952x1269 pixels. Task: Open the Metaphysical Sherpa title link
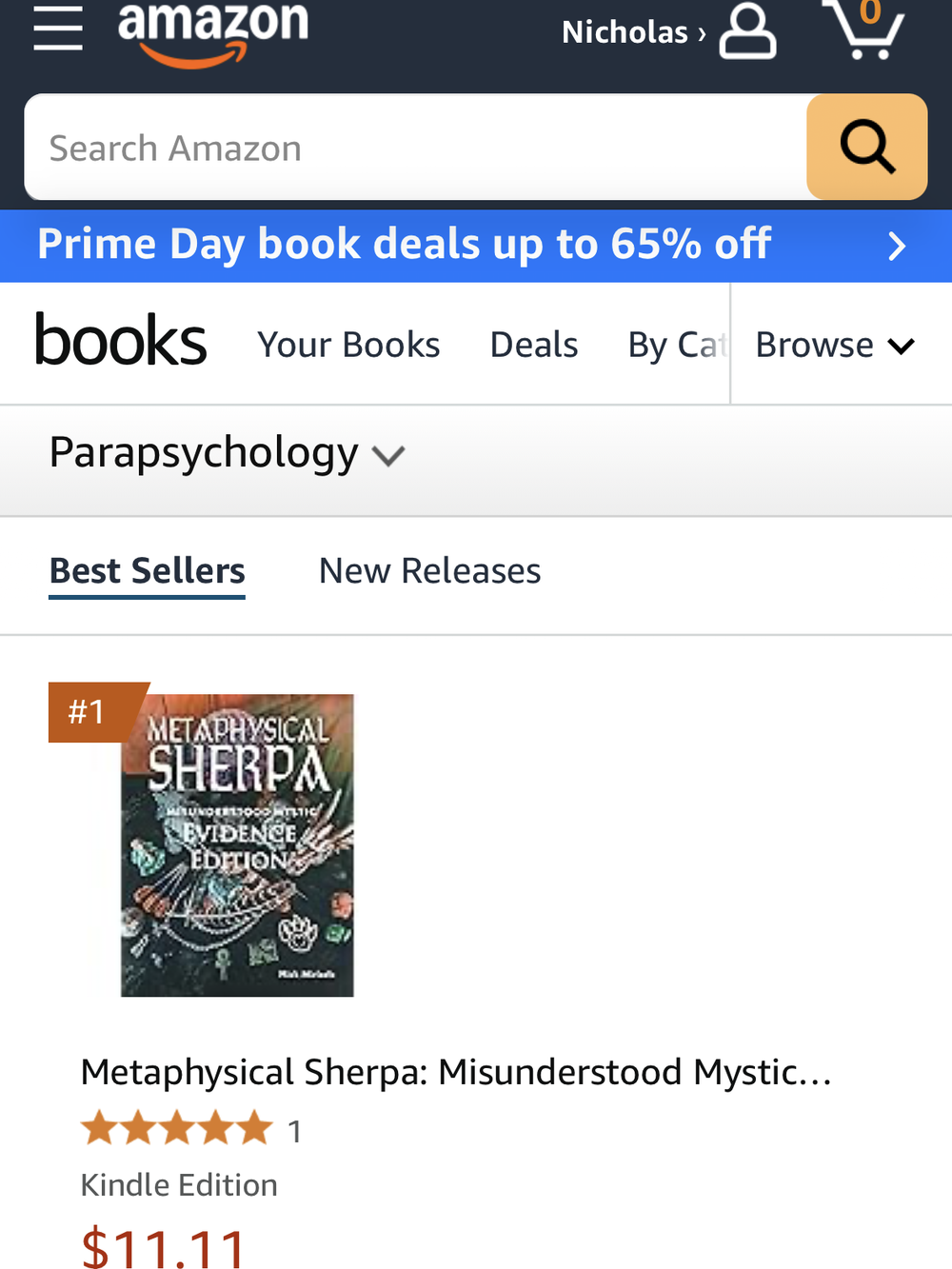tap(456, 1072)
